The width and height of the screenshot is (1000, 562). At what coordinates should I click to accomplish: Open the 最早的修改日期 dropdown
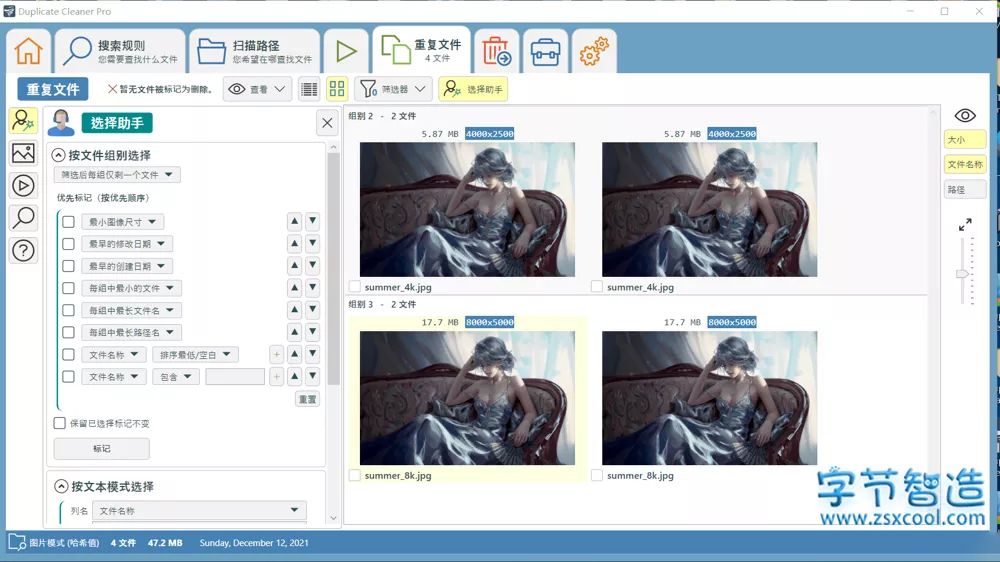(127, 244)
